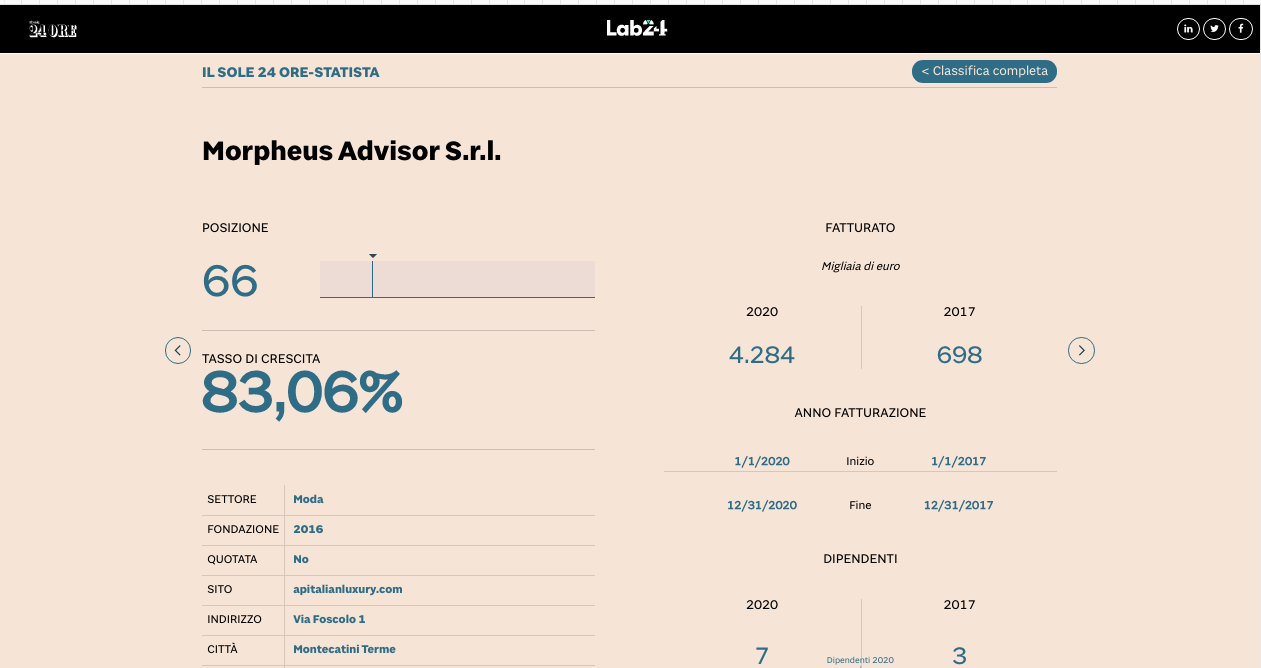Click end date 12/31/2017
This screenshot has width=1261, height=668.
click(x=959, y=505)
